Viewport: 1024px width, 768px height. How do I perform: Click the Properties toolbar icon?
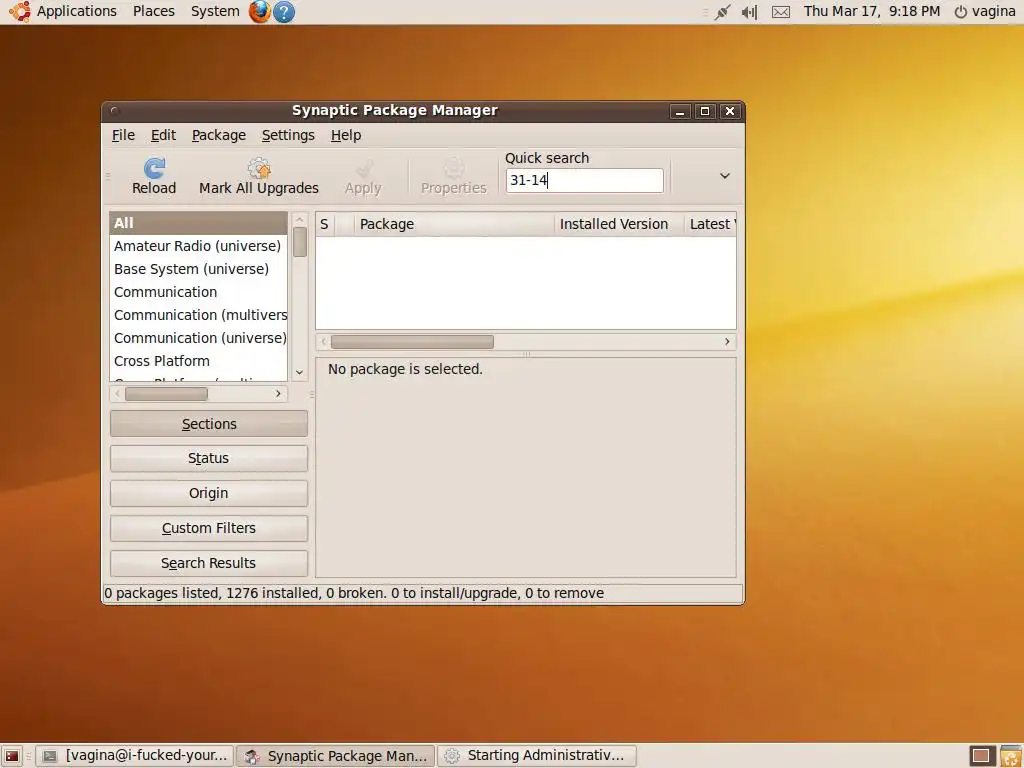coord(454,168)
